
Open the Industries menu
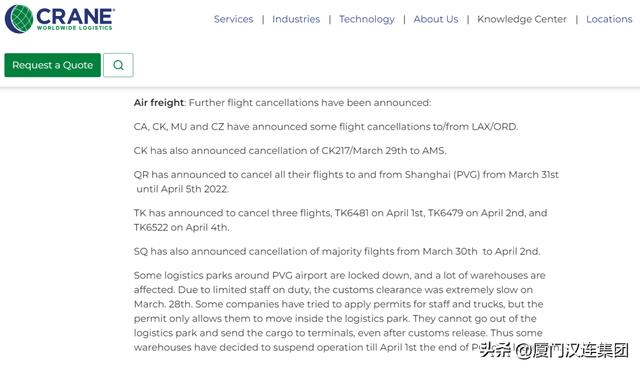[296, 19]
